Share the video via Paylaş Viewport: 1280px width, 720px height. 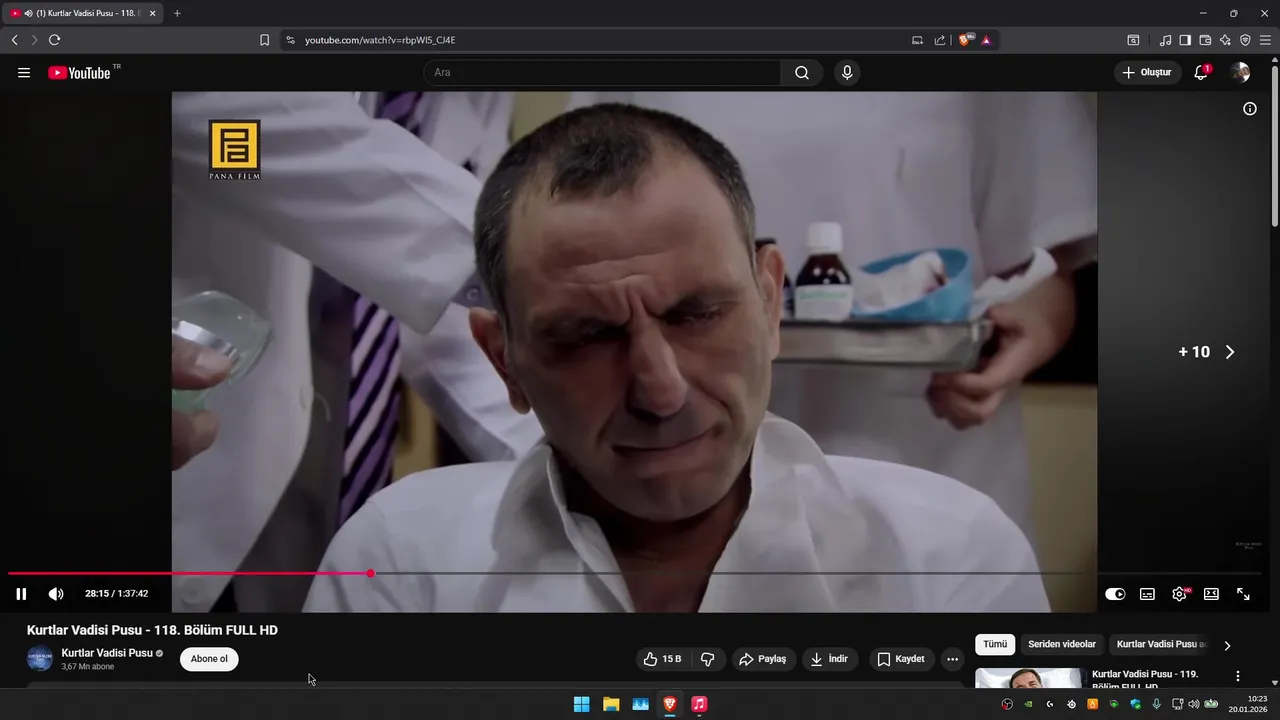tap(763, 659)
